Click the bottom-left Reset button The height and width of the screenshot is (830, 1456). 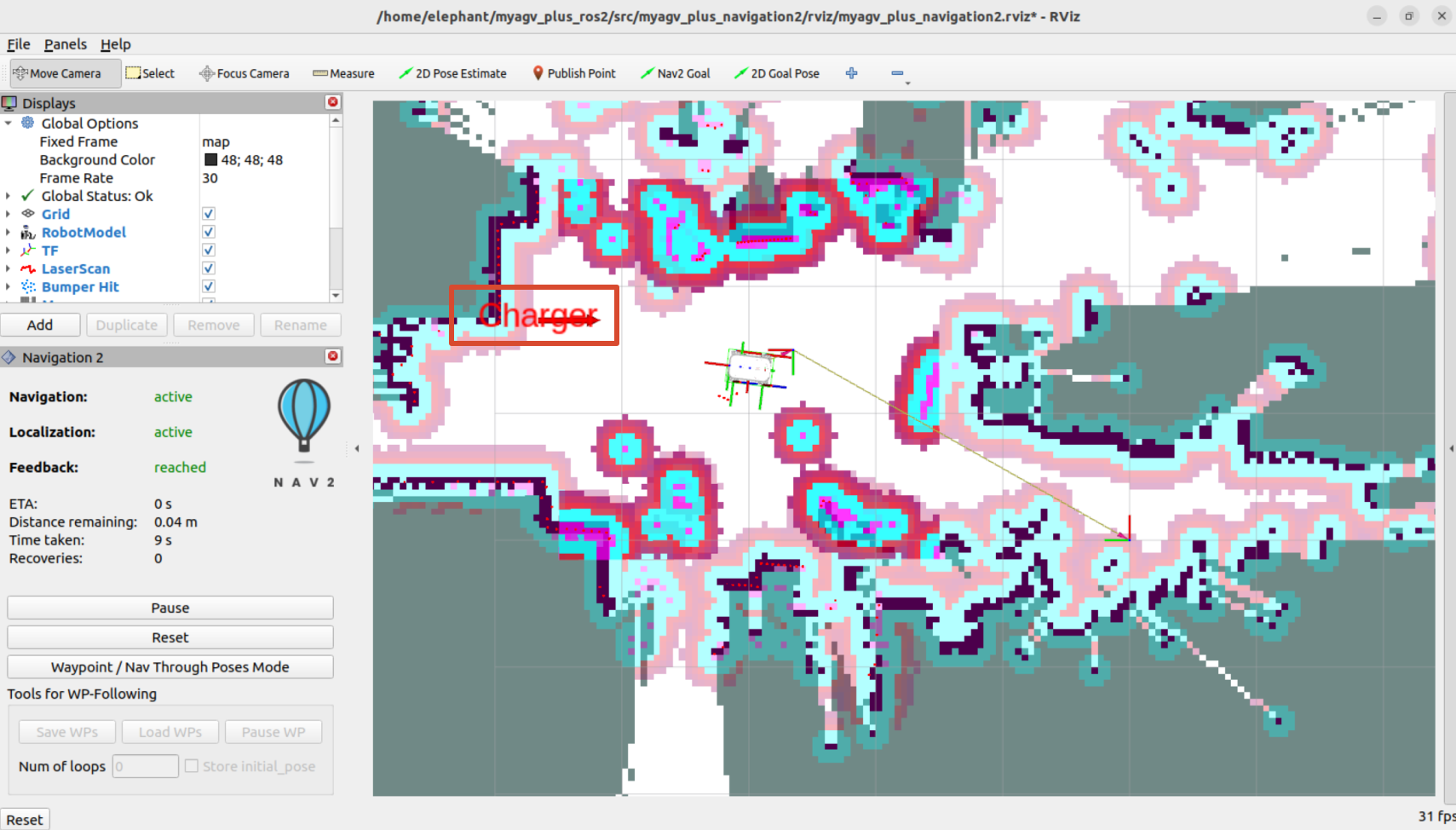pos(25,820)
